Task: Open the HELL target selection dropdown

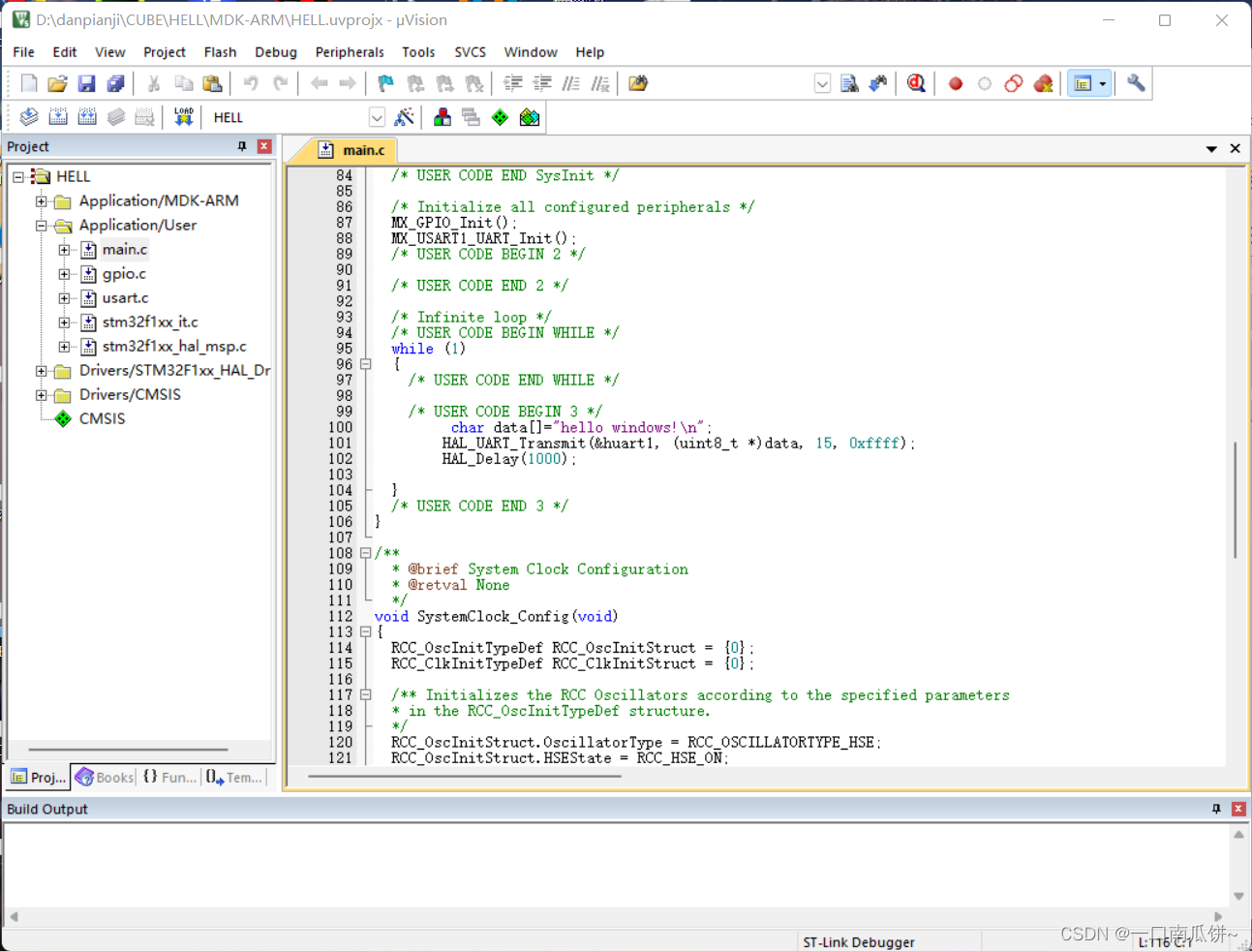Action: coord(377,117)
